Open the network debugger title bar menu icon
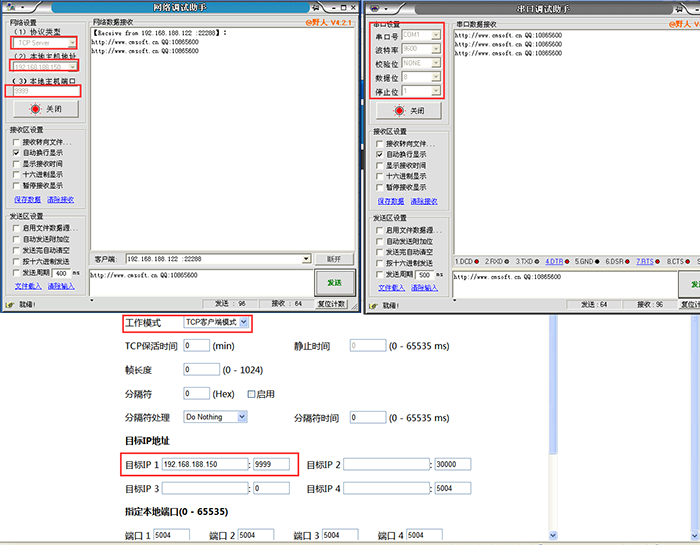The height and width of the screenshot is (545, 700). (x=9, y=7)
